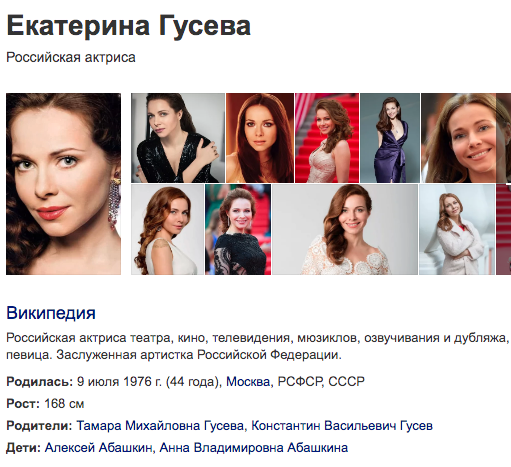Viewport: 511px width, 467px height.
Task: Open Константин Васильевич Гусев link
Action: tap(342, 426)
